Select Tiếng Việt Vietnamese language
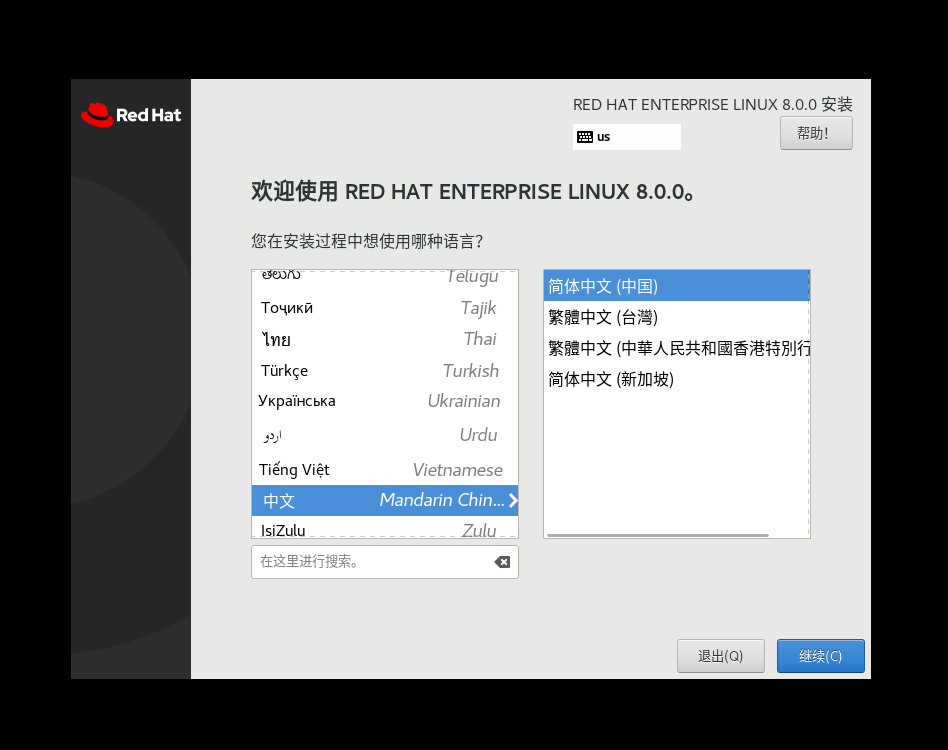The image size is (948, 750). pos(384,470)
